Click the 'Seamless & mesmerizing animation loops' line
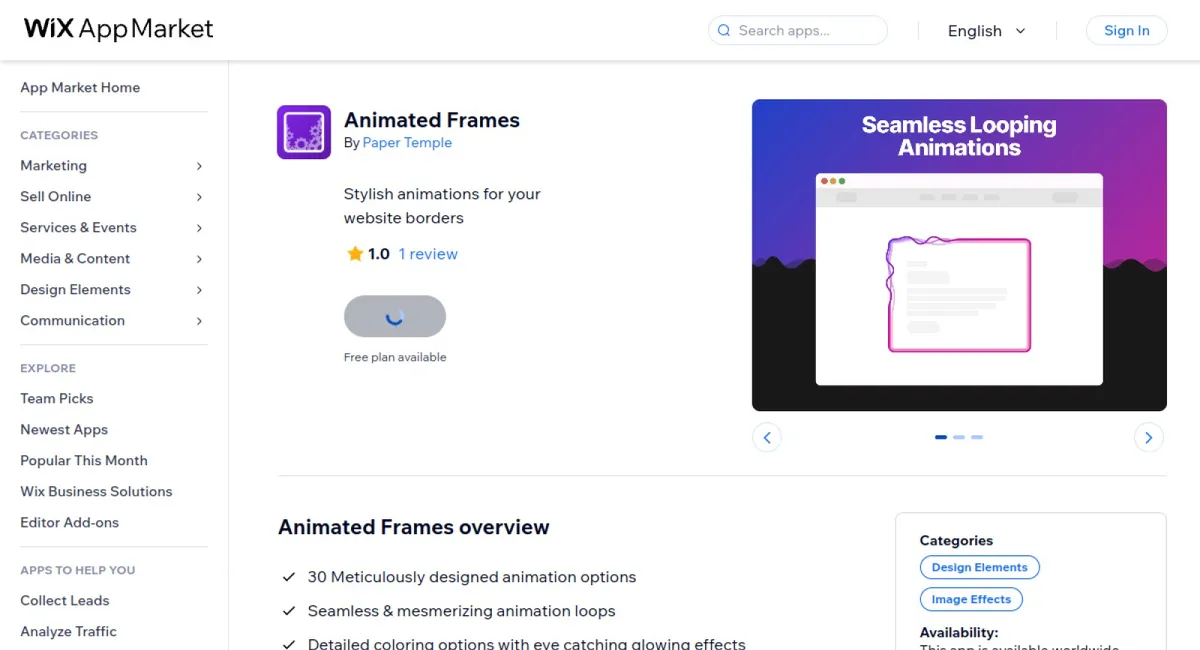The width and height of the screenshot is (1200, 650). pyautogui.click(x=462, y=611)
